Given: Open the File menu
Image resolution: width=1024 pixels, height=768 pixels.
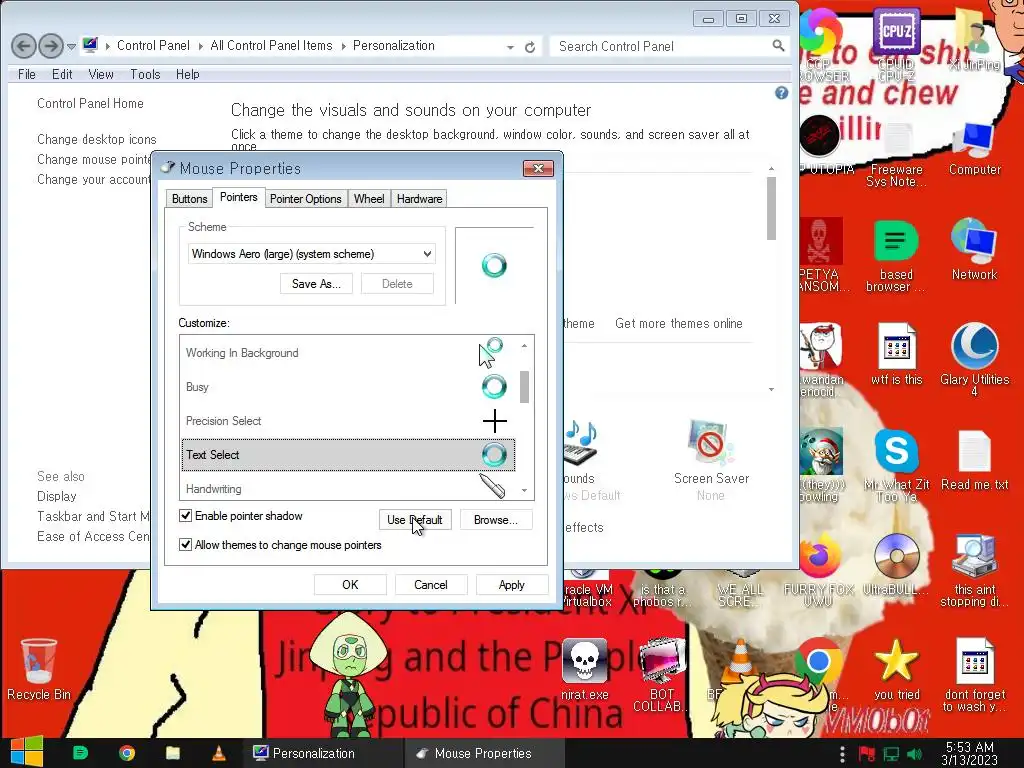Looking at the screenshot, I should pyautogui.click(x=27, y=74).
